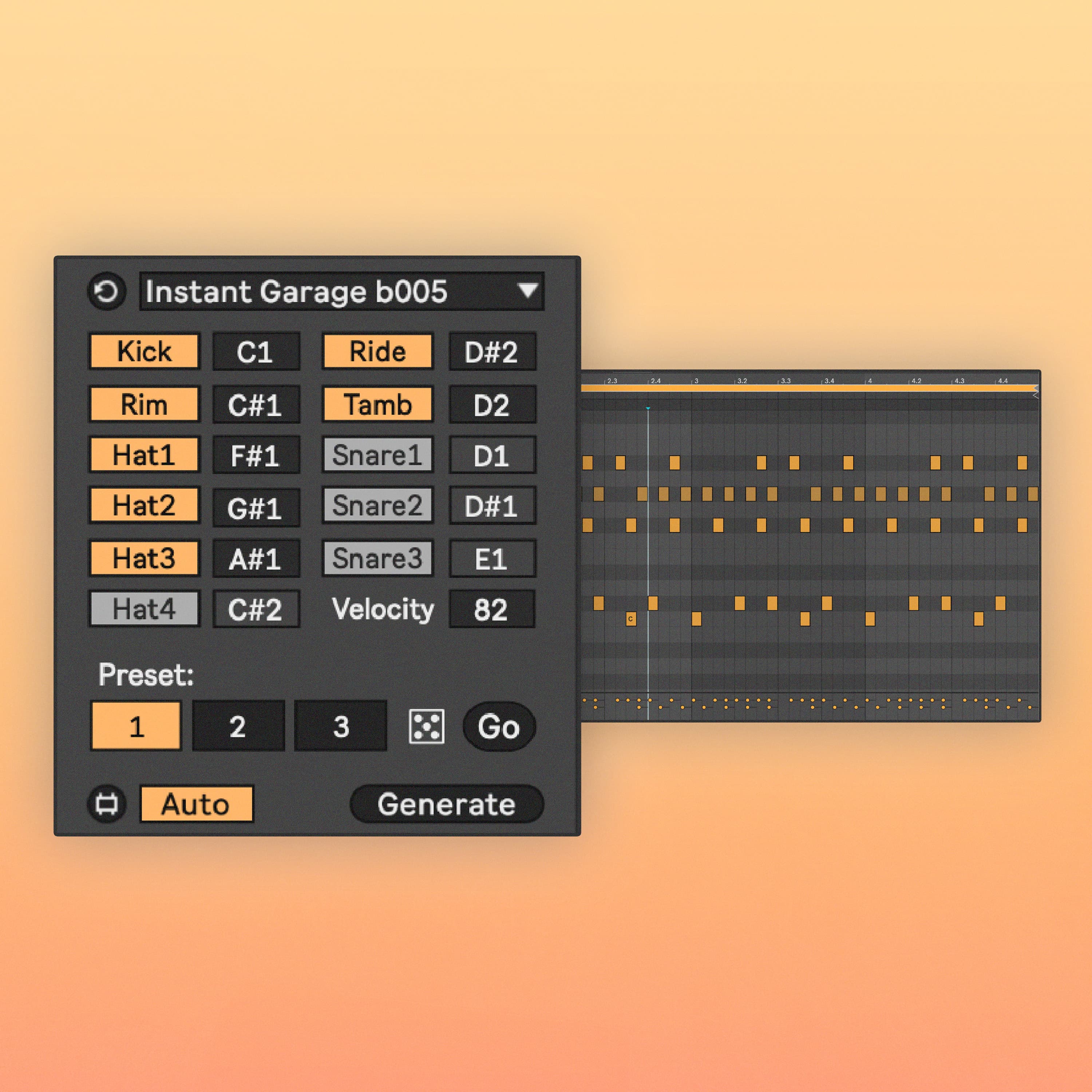This screenshot has height=1092, width=1092.
Task: Select the Hat2 note field G#1
Action: tap(256, 507)
